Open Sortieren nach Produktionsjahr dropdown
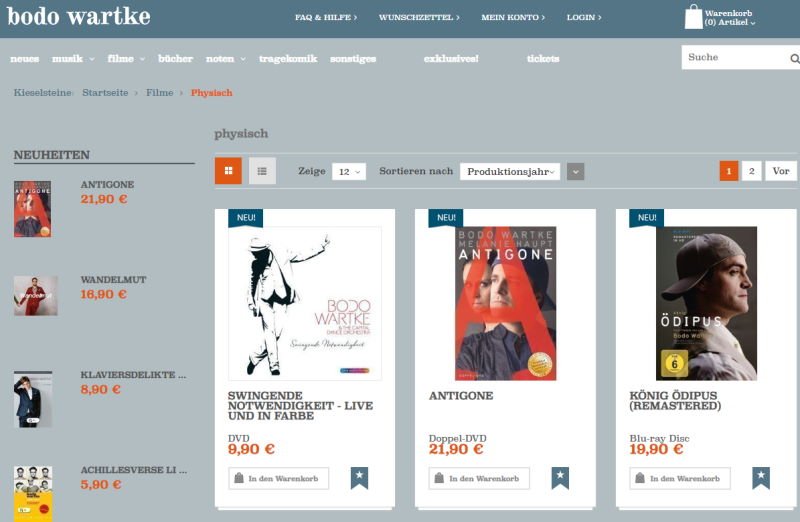The width and height of the screenshot is (800, 522). pyautogui.click(x=510, y=171)
